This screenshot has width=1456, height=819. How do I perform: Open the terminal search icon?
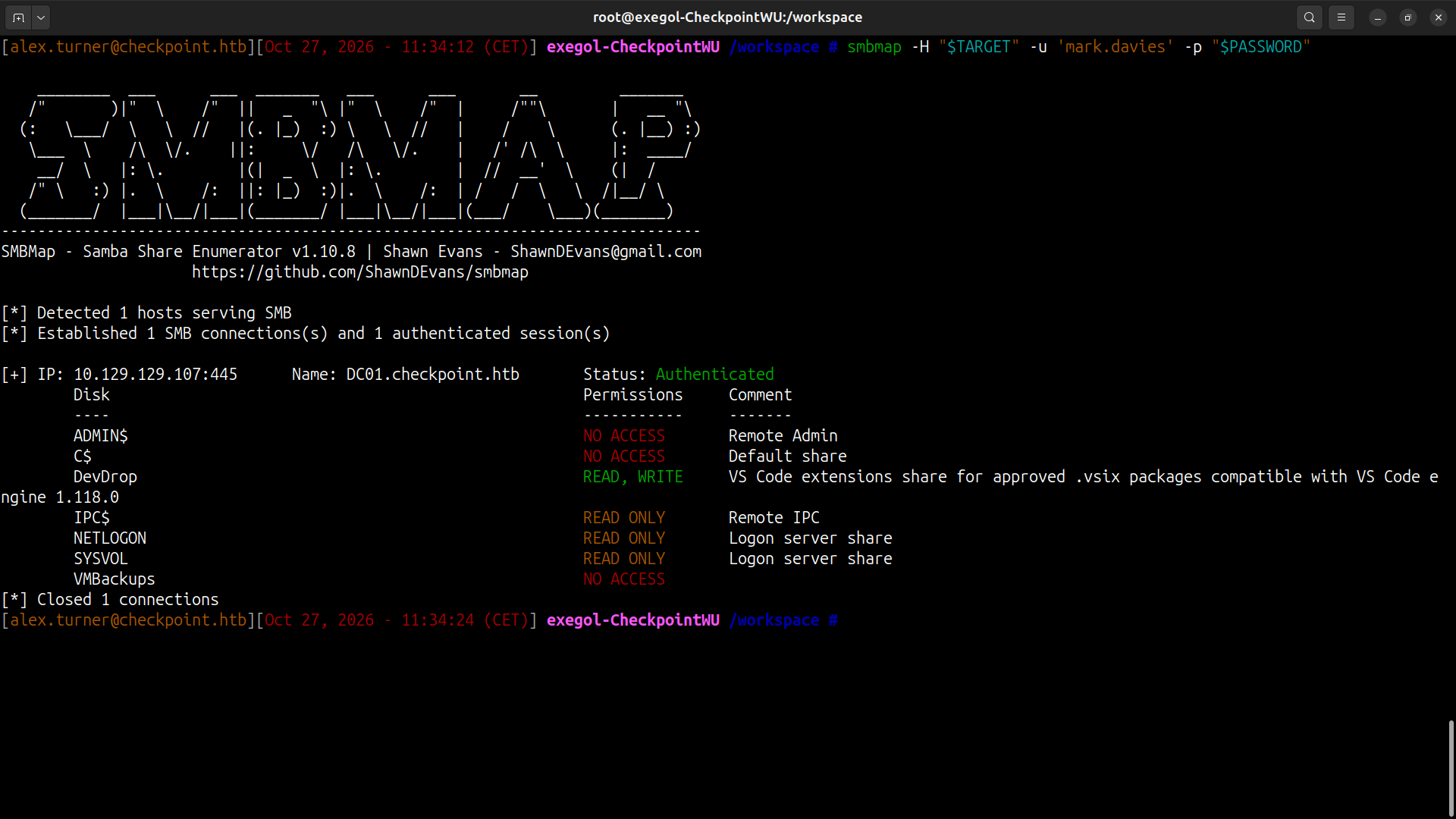1310,17
